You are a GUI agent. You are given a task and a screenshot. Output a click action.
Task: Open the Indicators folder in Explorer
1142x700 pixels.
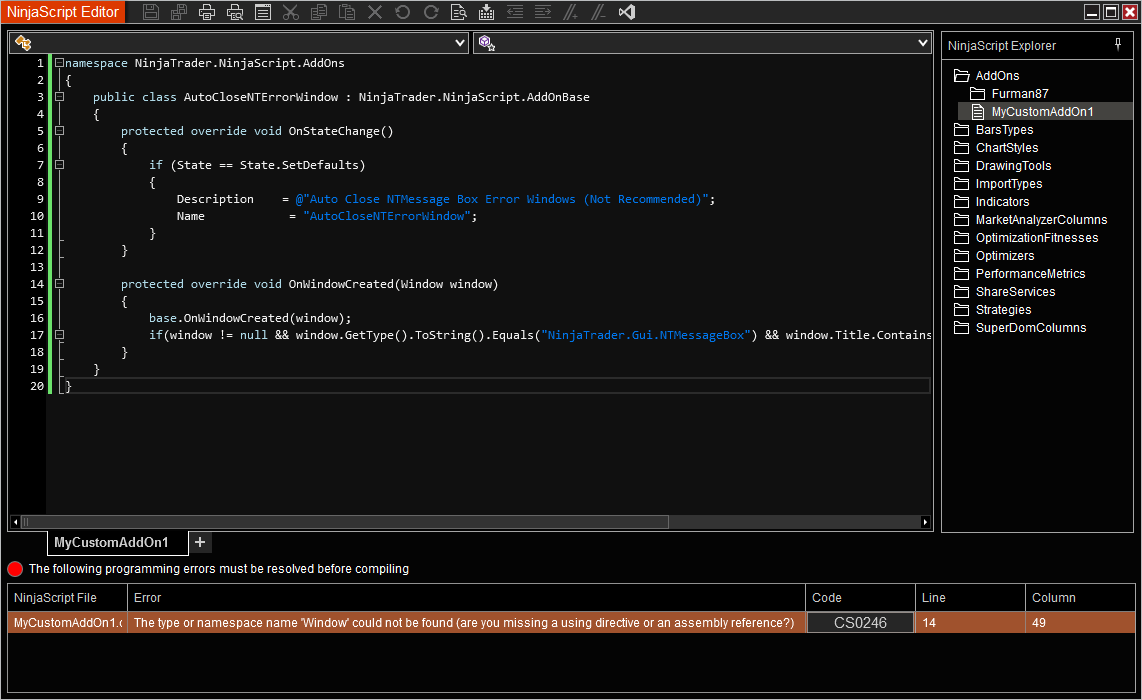coord(1002,202)
